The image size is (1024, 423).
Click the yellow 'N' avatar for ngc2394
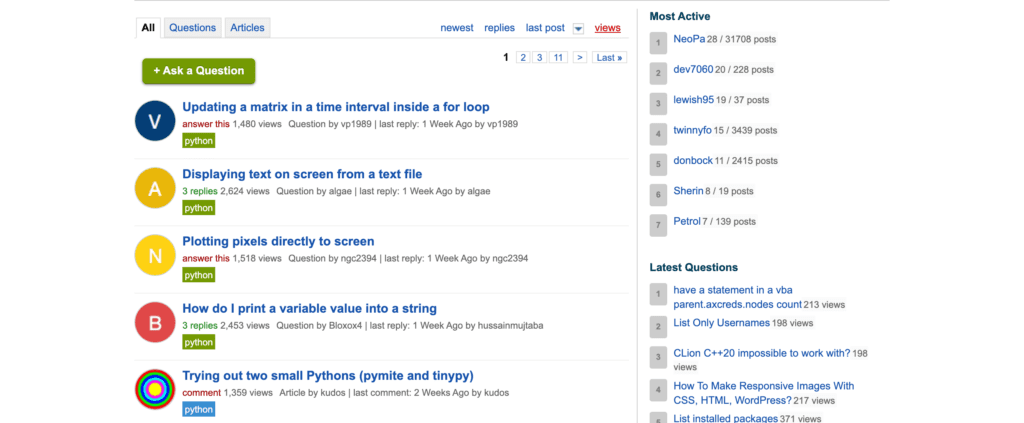click(x=155, y=255)
